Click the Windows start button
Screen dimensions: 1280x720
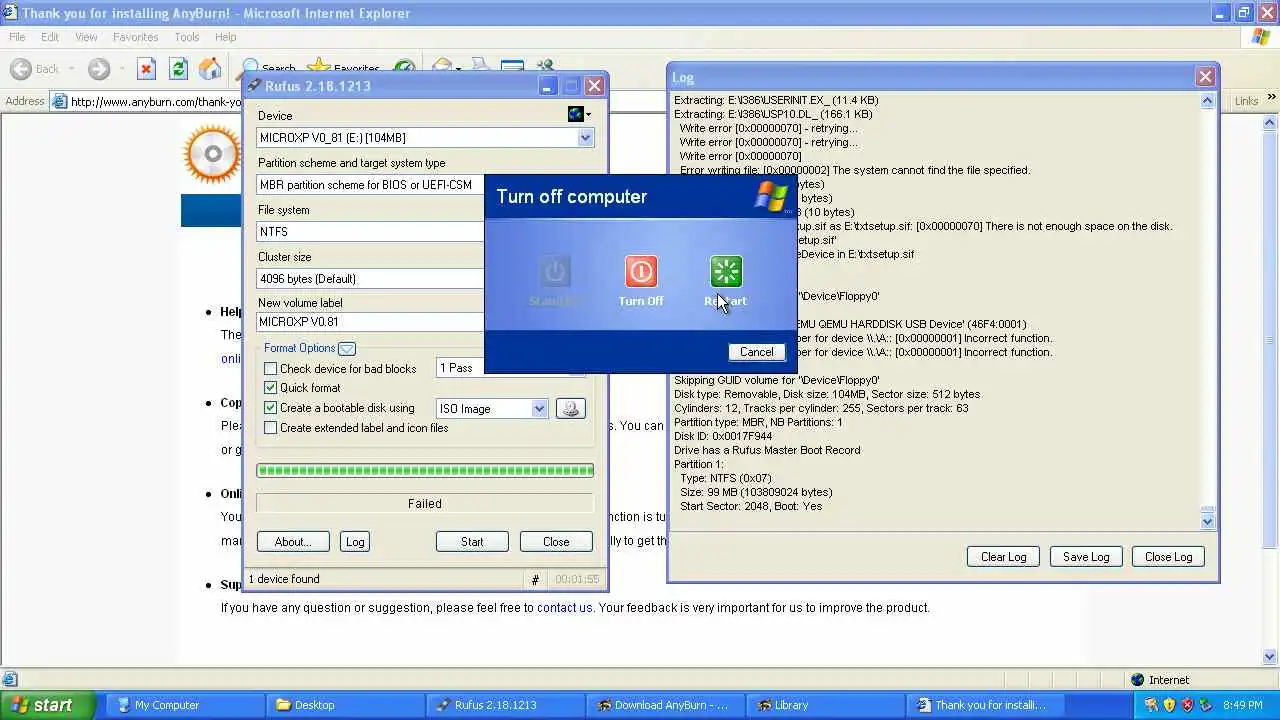tap(47, 705)
